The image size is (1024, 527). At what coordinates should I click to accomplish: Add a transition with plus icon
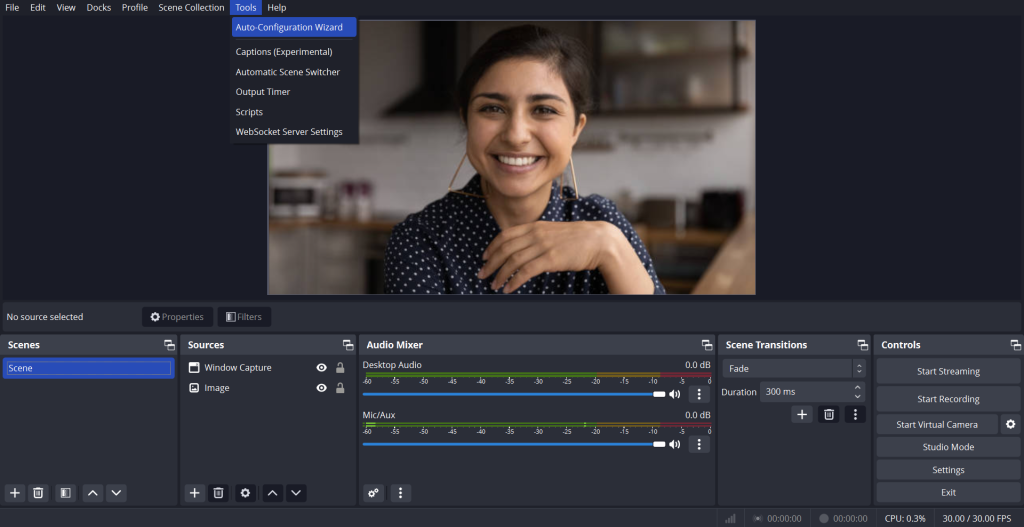click(802, 415)
